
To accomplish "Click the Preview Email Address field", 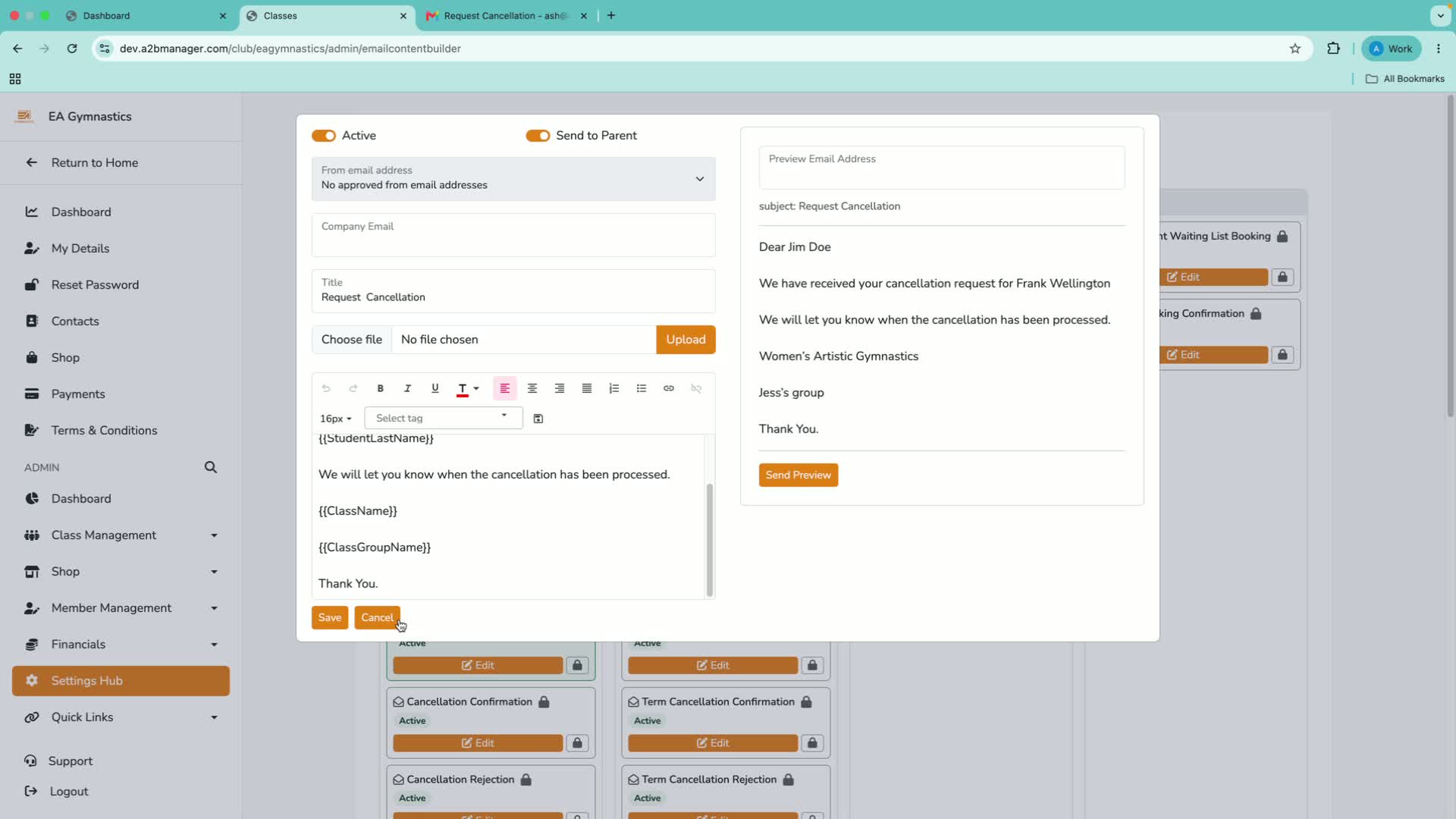I will (942, 168).
